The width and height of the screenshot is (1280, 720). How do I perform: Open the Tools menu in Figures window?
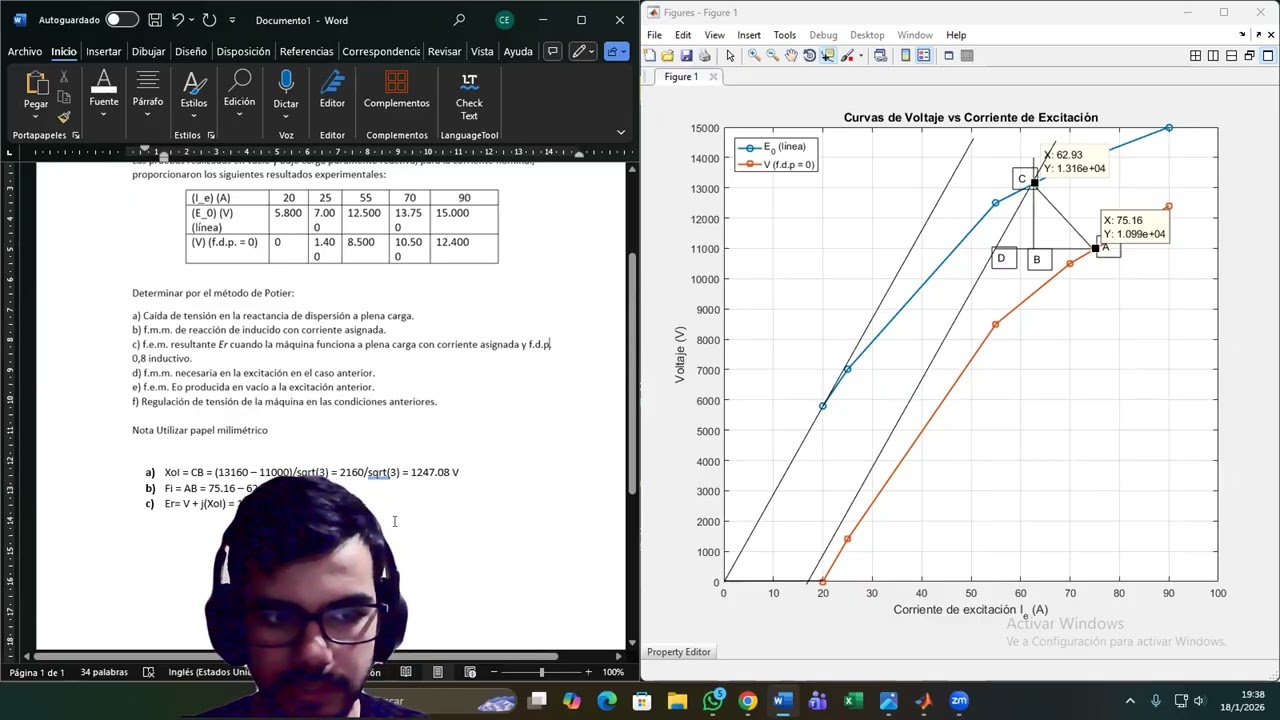click(x=785, y=35)
